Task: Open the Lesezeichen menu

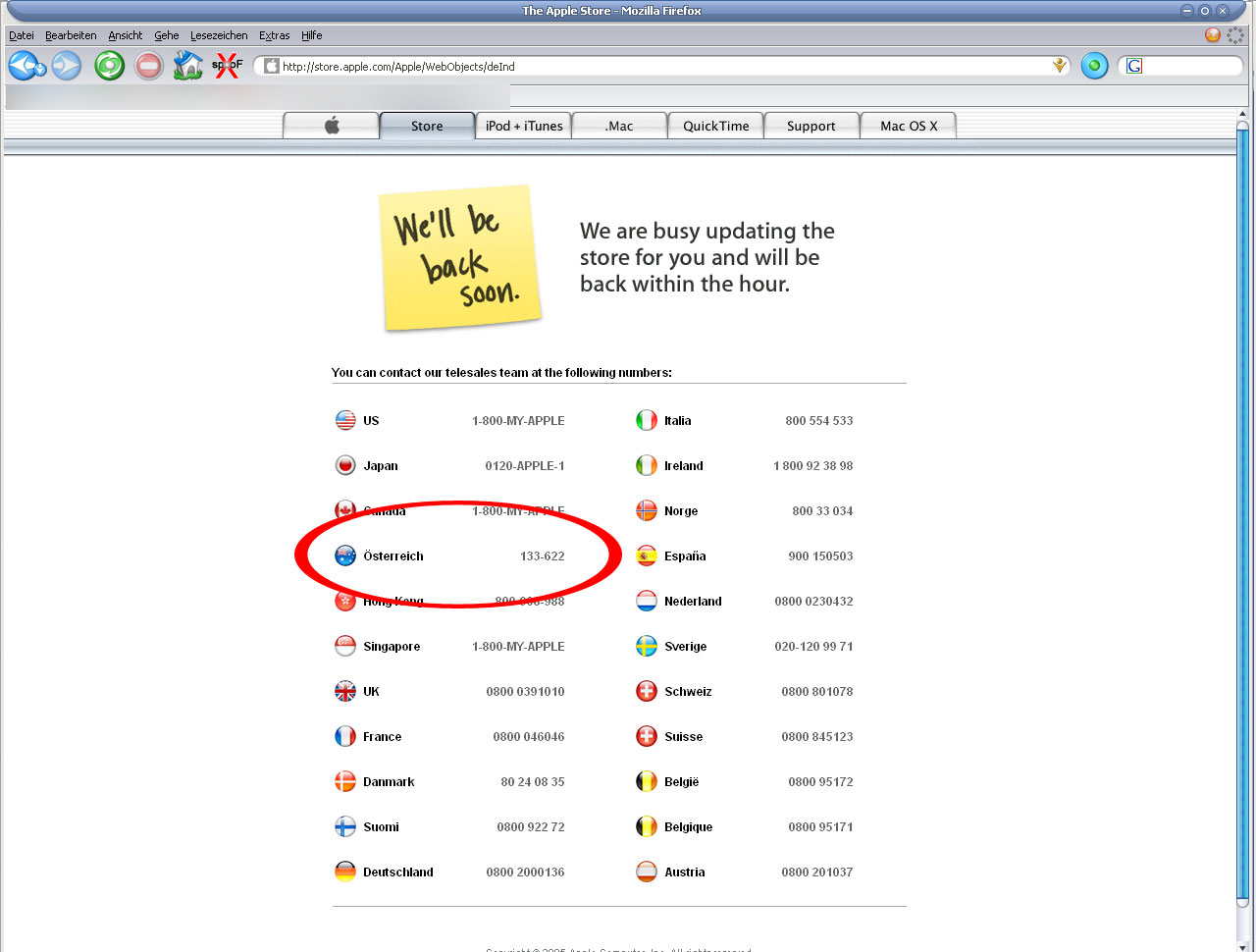Action: coord(219,35)
